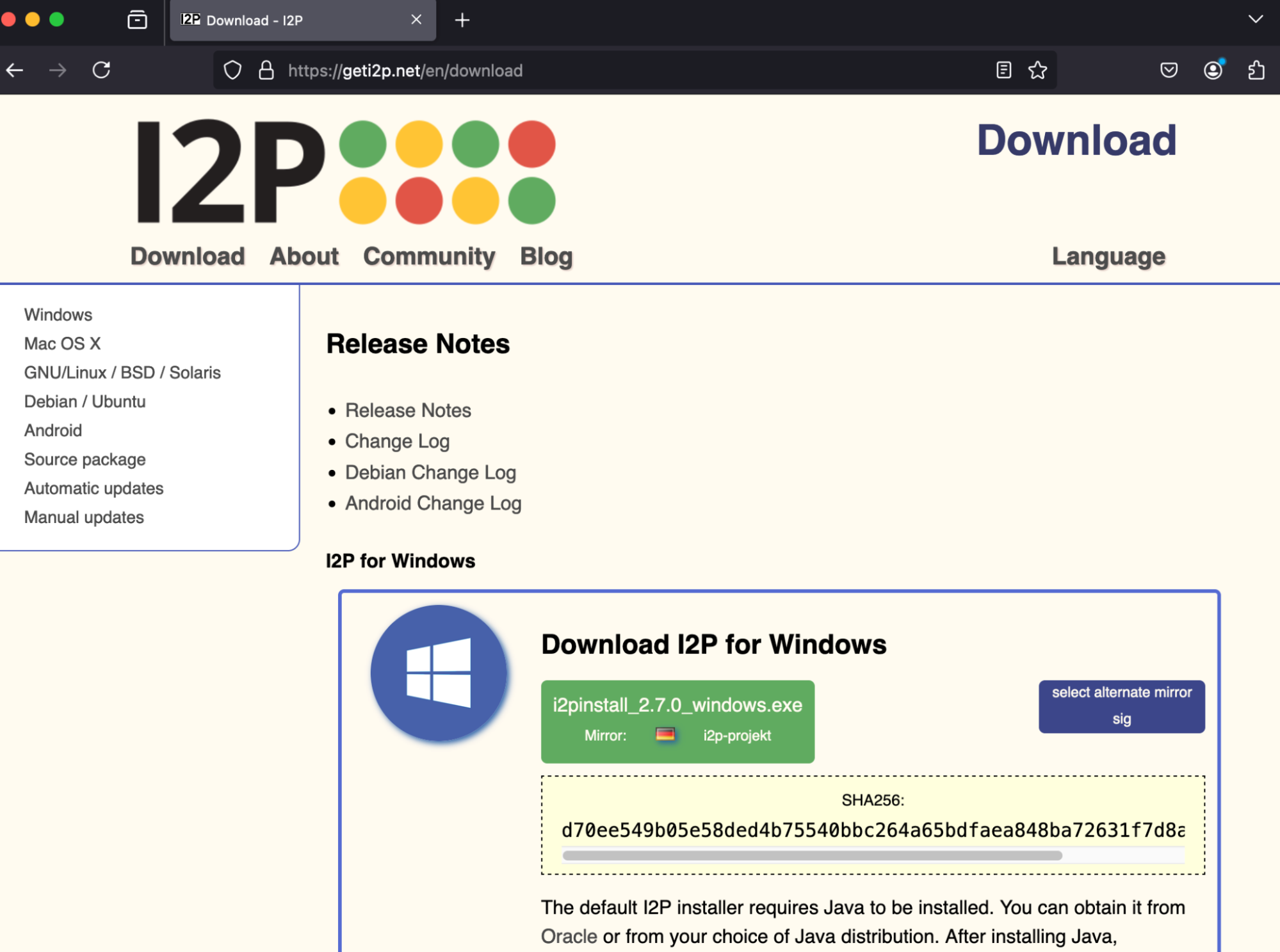Open the Language menu
This screenshot has height=952, width=1280.
pyautogui.click(x=1108, y=256)
